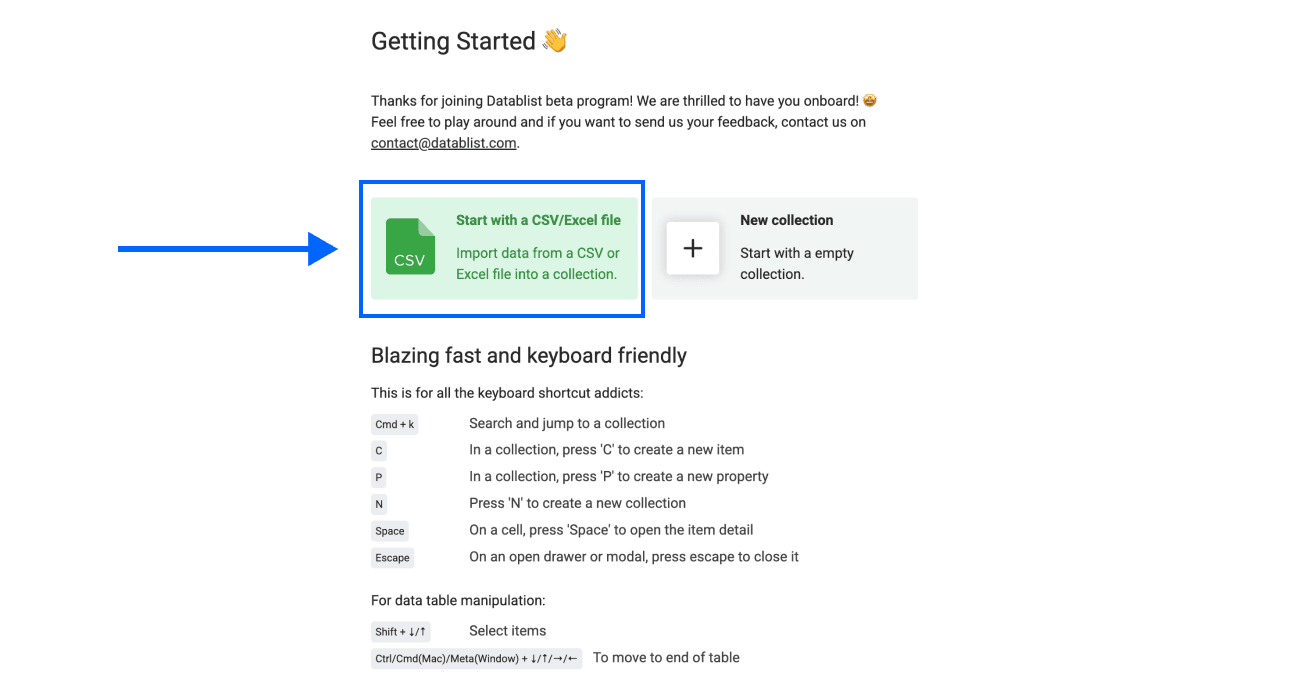The height and width of the screenshot is (700, 1290).
Task: Click the 'Getting Started' heading
Action: click(x=453, y=41)
